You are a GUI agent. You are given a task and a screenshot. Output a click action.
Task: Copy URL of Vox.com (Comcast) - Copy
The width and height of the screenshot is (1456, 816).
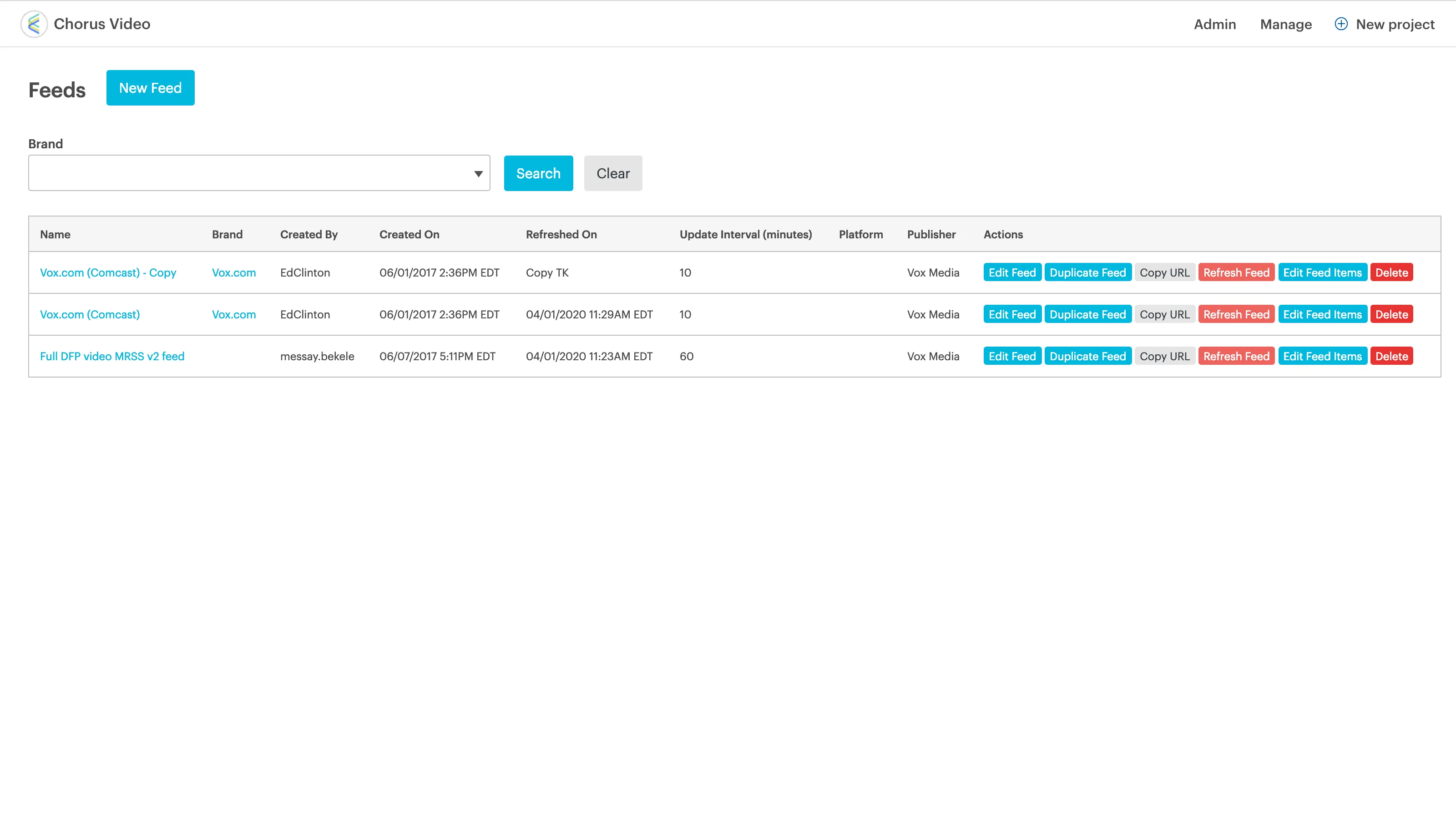point(1164,272)
